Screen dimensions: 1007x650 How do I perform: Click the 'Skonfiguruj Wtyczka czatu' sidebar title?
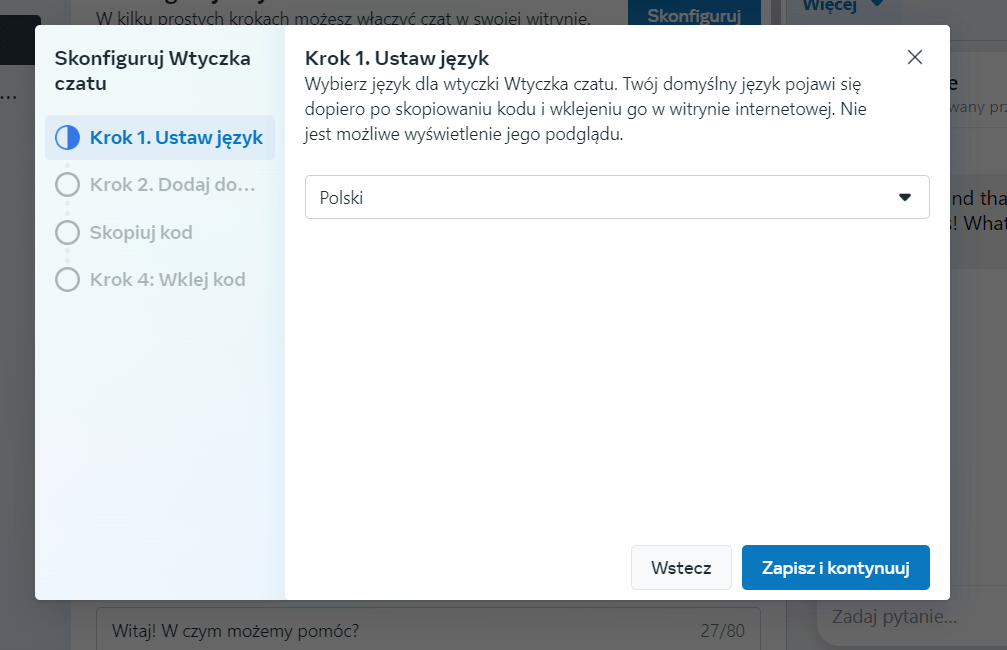152,71
